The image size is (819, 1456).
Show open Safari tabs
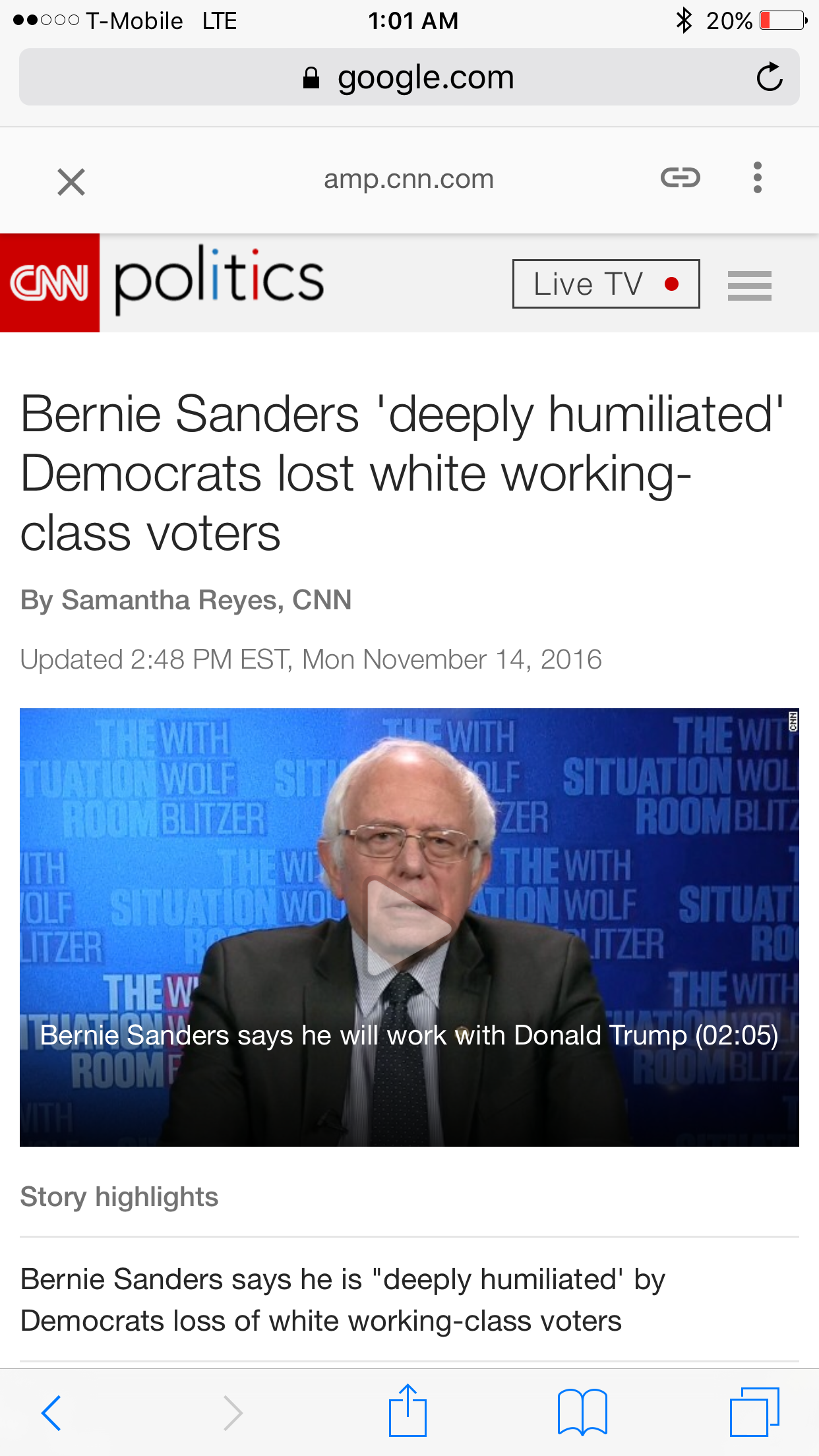coord(754,1412)
